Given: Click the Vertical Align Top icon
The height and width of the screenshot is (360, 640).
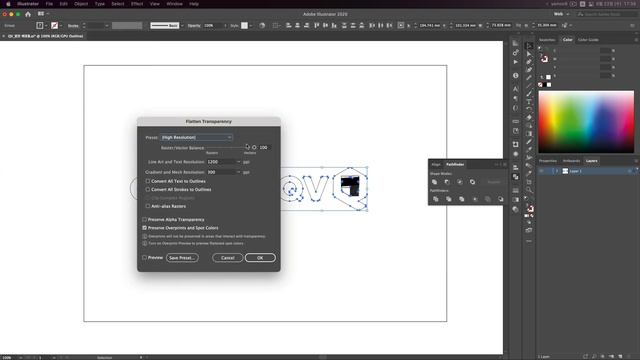Looking at the screenshot, I should click(x=317, y=25).
